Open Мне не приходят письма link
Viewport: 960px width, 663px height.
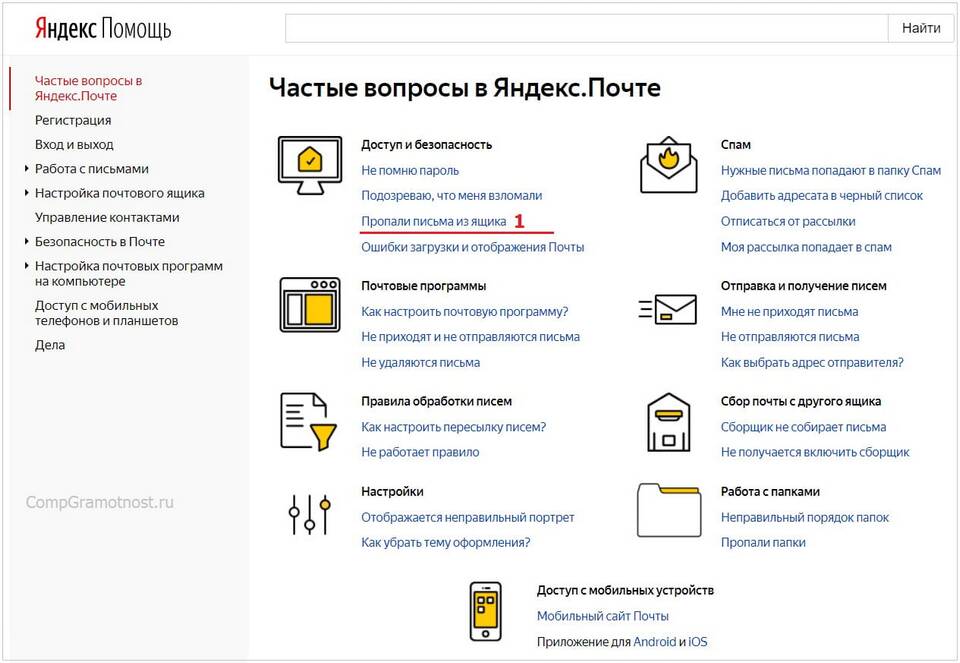point(789,311)
